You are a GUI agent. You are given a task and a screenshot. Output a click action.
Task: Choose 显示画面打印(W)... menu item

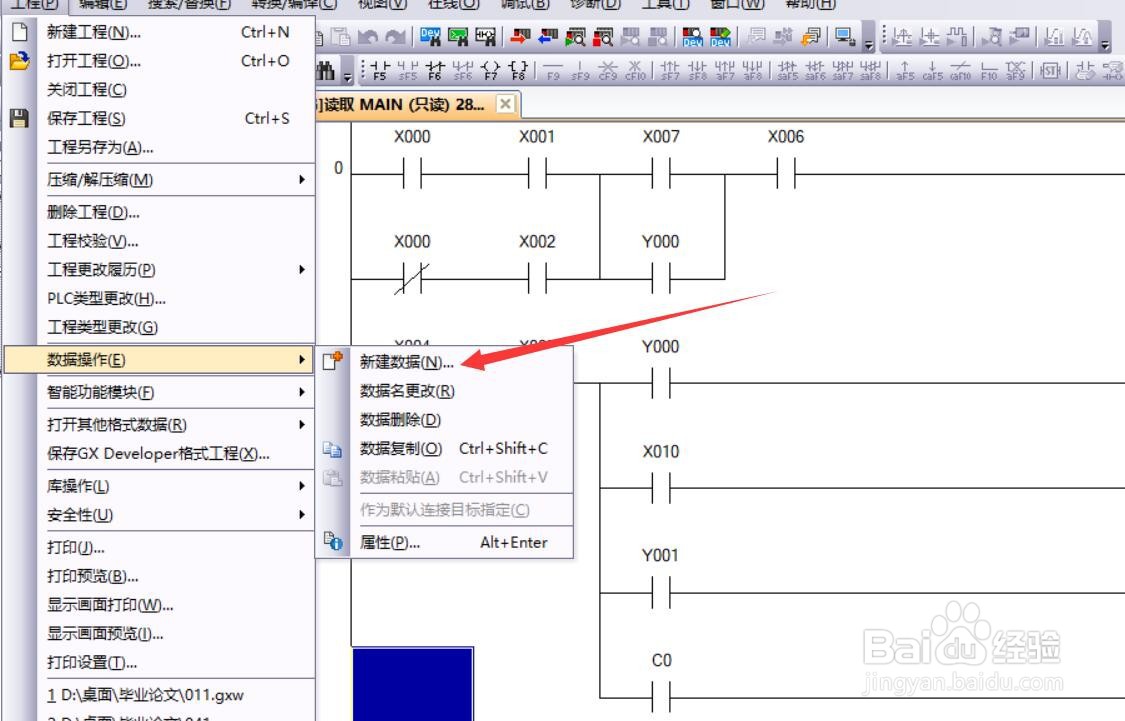[x=159, y=605]
